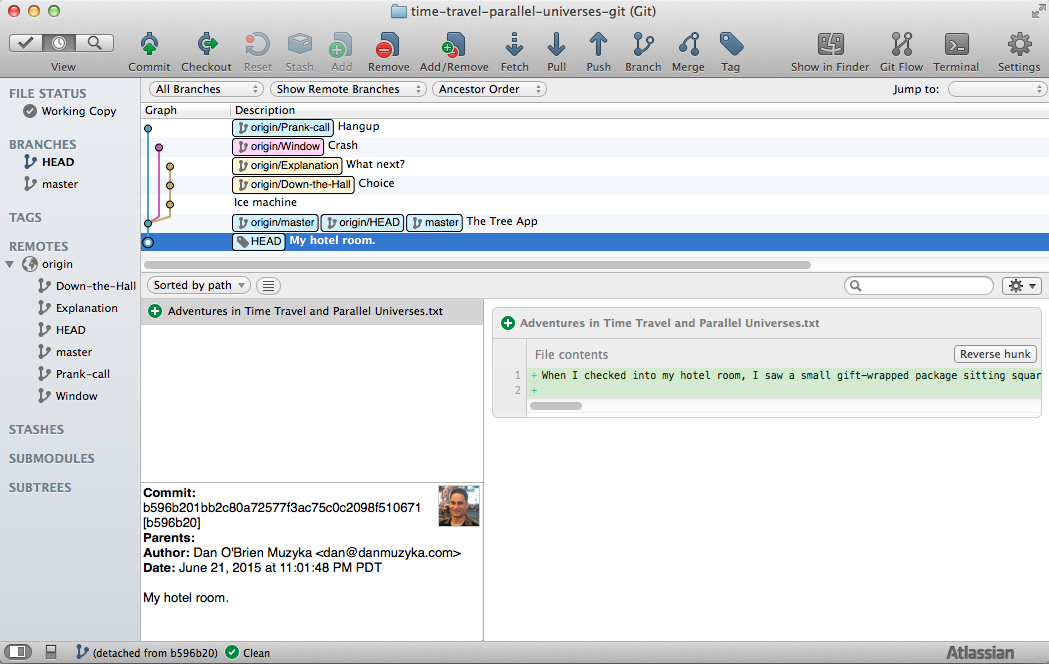
Task: Click the Add/Remove toolbar icon
Action: coord(454,45)
